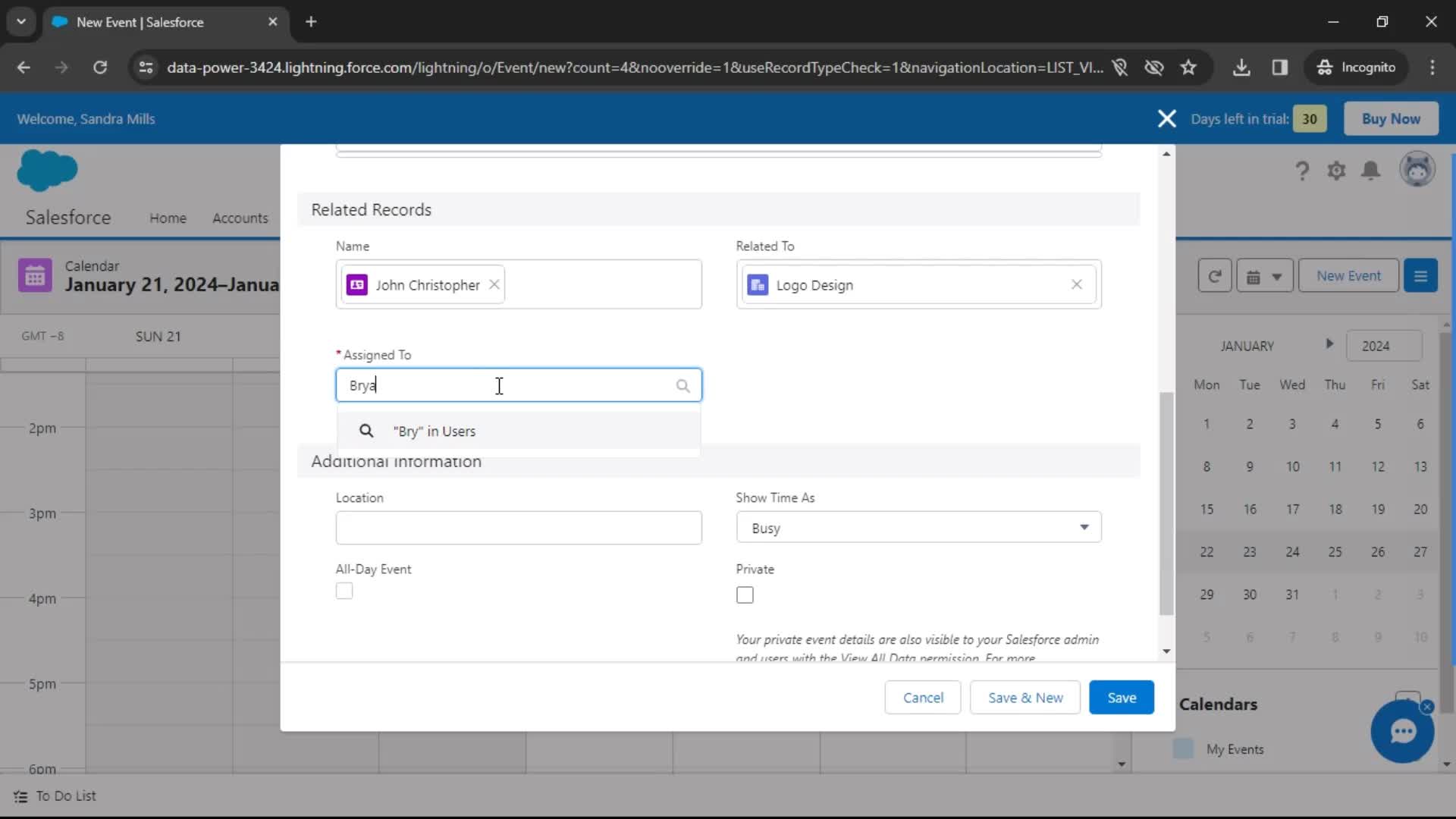Image resolution: width=1456 pixels, height=819 pixels.
Task: Click the Buy Now button
Action: pyautogui.click(x=1391, y=119)
